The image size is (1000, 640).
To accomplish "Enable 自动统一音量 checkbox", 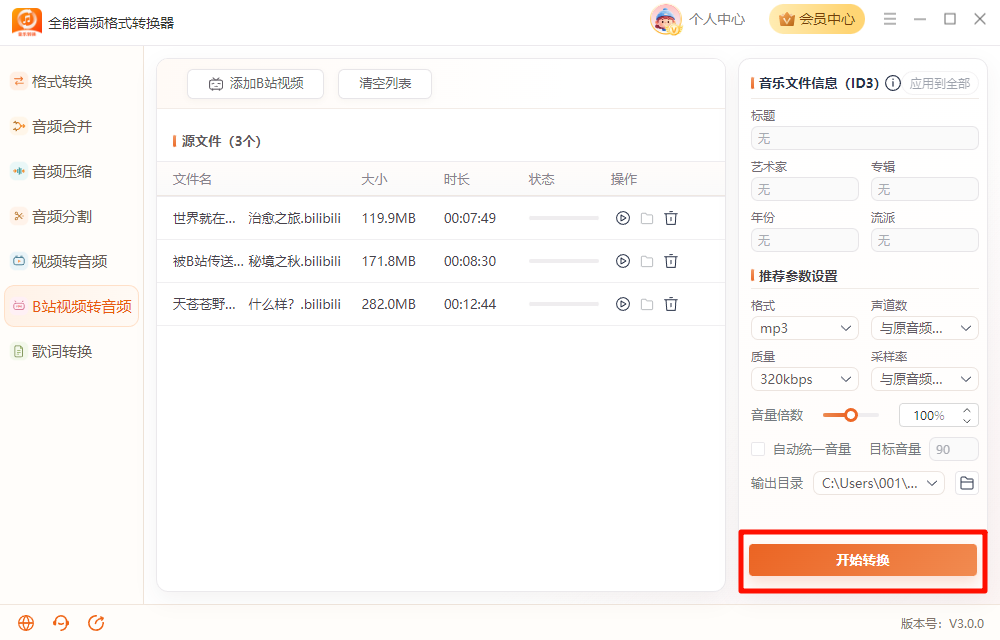I will click(x=758, y=449).
